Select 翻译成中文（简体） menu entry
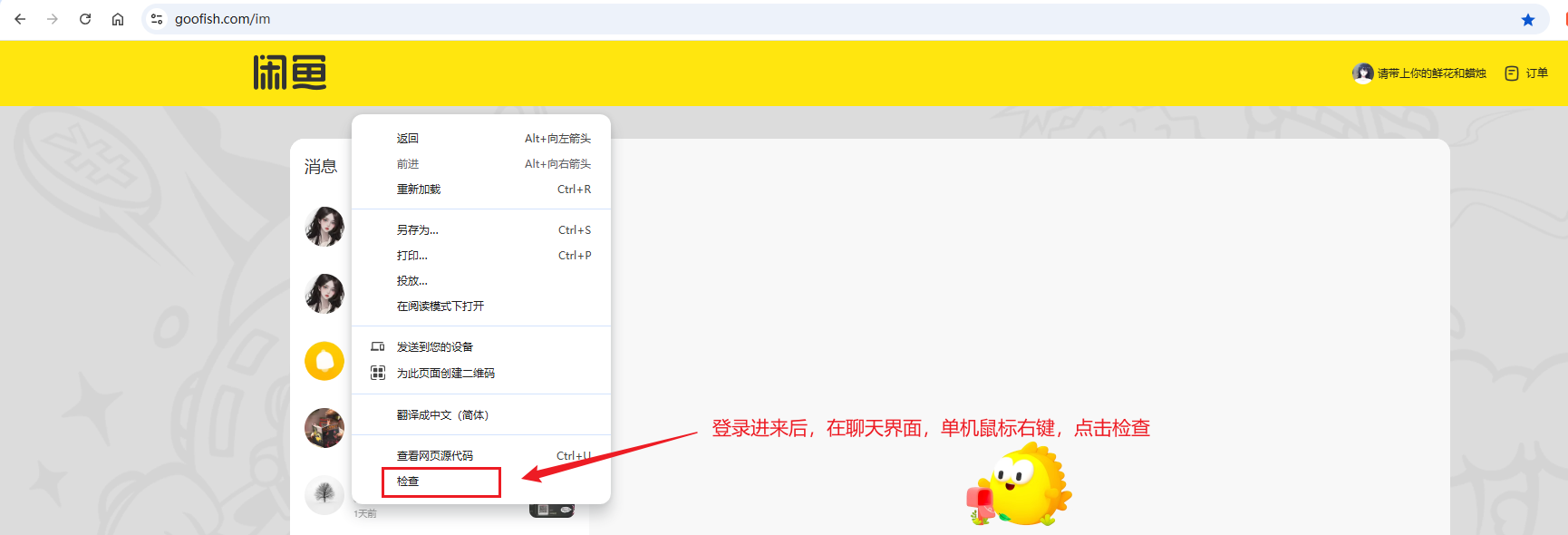Screen dimensions: 1568x535 tap(442, 415)
